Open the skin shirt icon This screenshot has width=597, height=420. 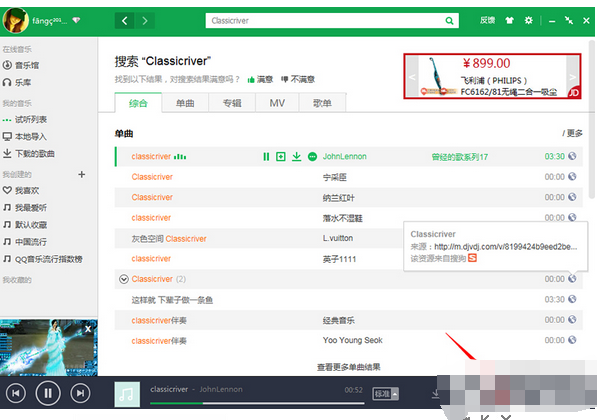click(509, 21)
